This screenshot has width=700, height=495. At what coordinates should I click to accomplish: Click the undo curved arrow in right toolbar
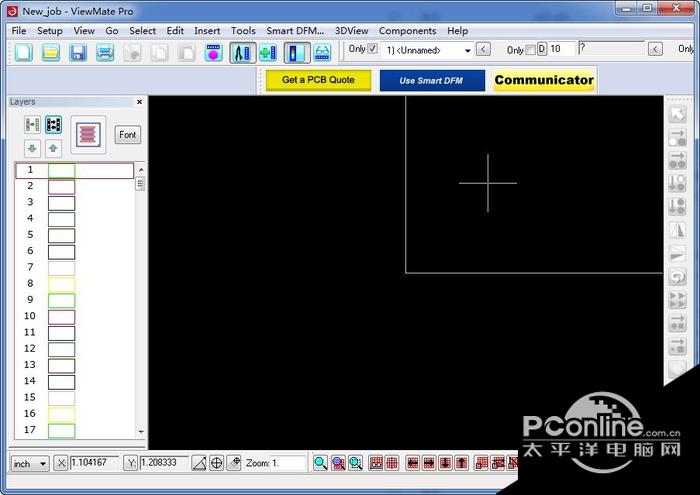[x=677, y=277]
